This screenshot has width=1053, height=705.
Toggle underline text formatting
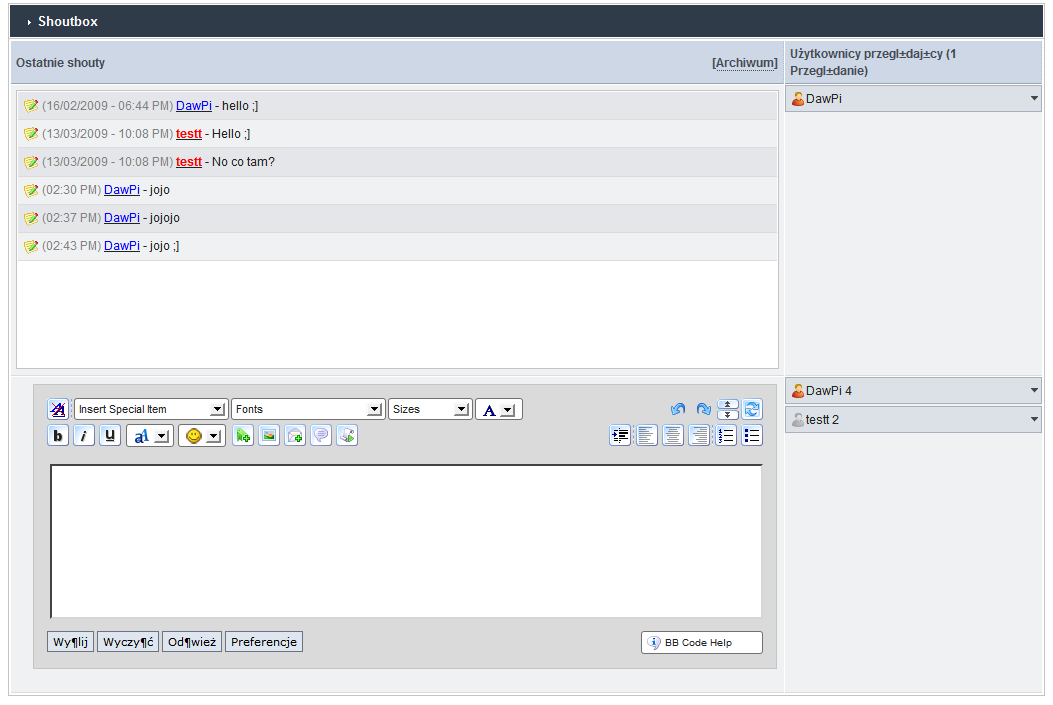point(110,436)
